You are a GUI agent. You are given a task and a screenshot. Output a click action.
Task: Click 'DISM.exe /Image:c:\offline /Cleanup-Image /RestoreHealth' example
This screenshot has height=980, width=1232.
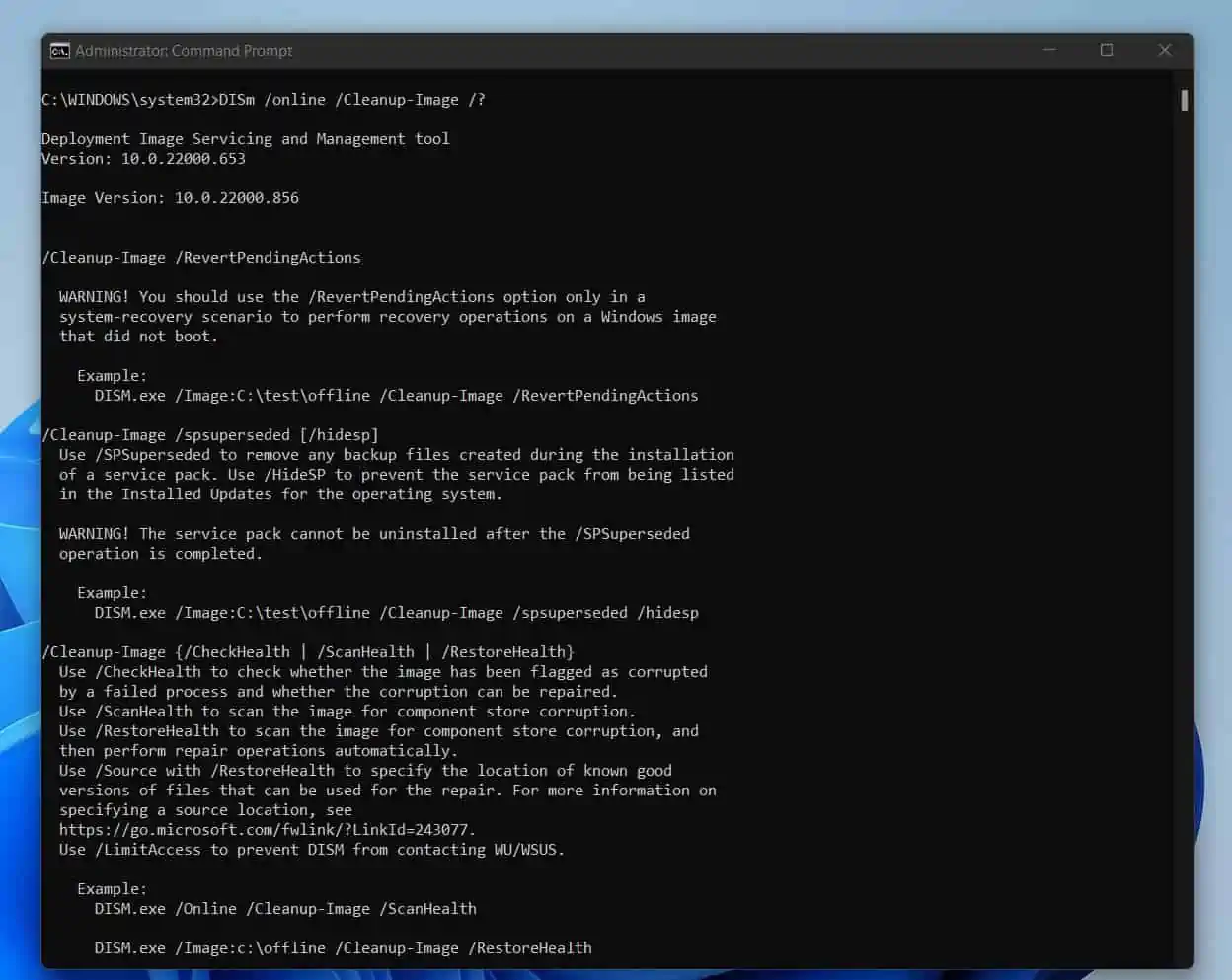coord(344,948)
